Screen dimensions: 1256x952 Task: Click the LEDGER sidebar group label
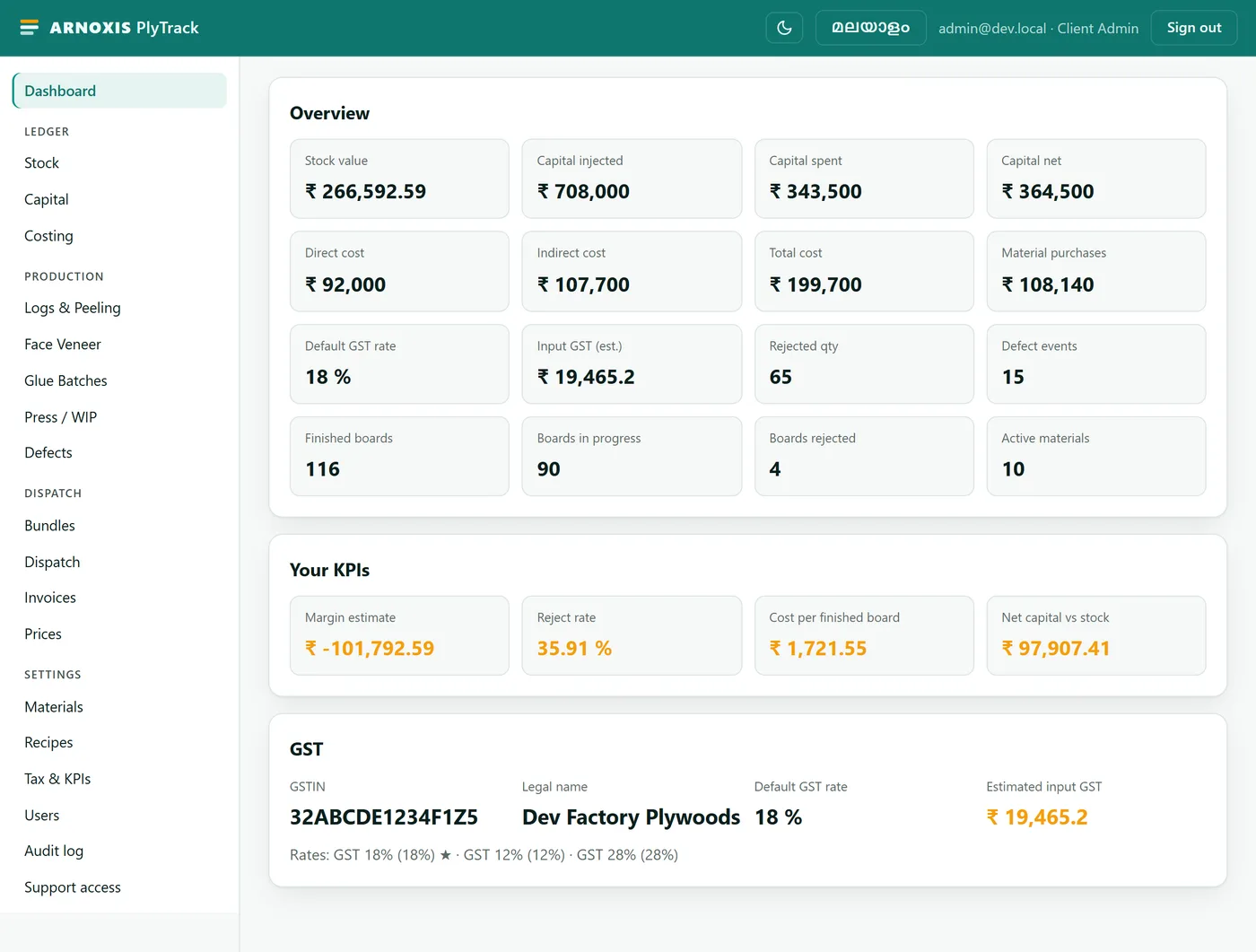[47, 132]
